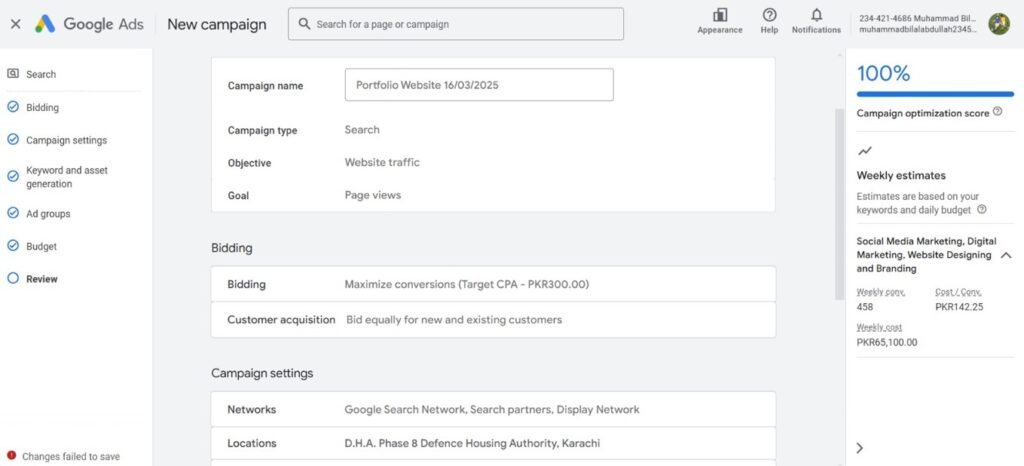This screenshot has width=1024, height=466.
Task: Go to the Bidding step in sidebar
Action: [x=42, y=108]
